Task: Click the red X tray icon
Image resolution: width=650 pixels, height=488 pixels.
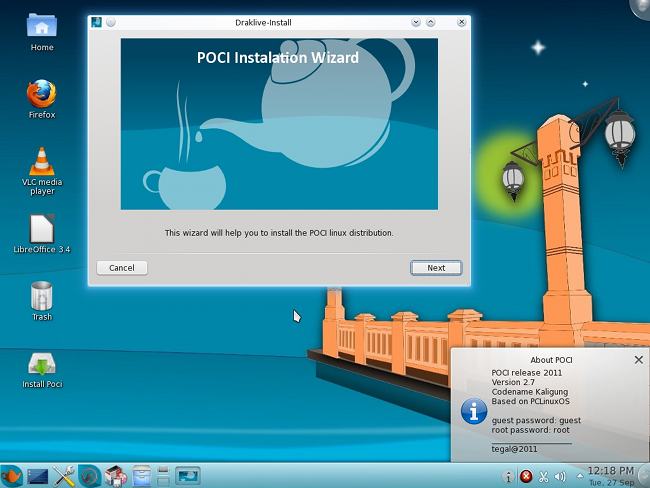Action: (x=526, y=476)
